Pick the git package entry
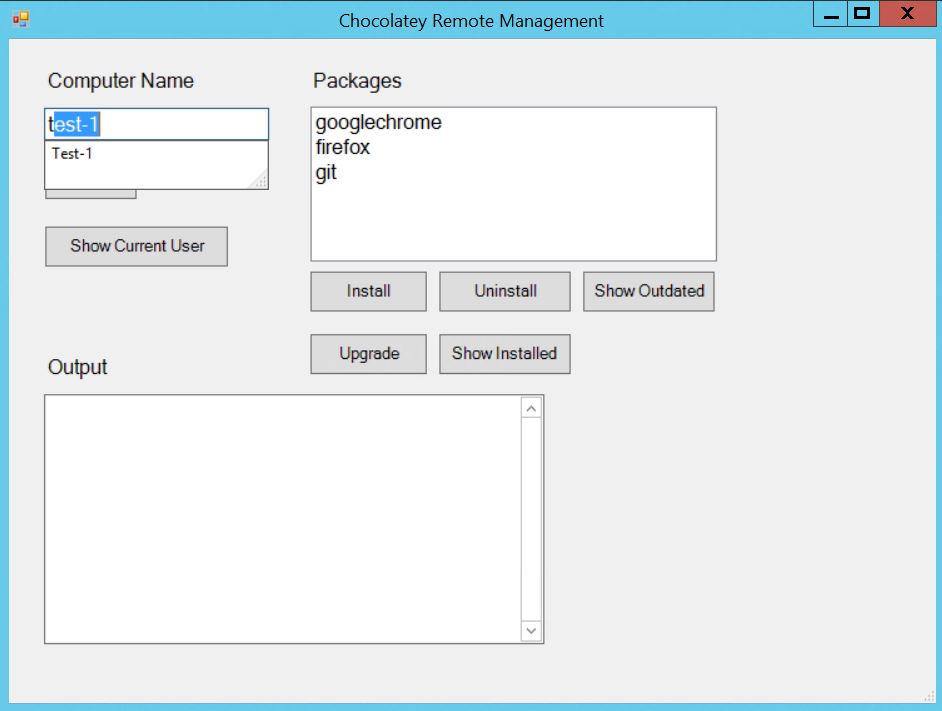This screenshot has width=942, height=711. (x=326, y=173)
